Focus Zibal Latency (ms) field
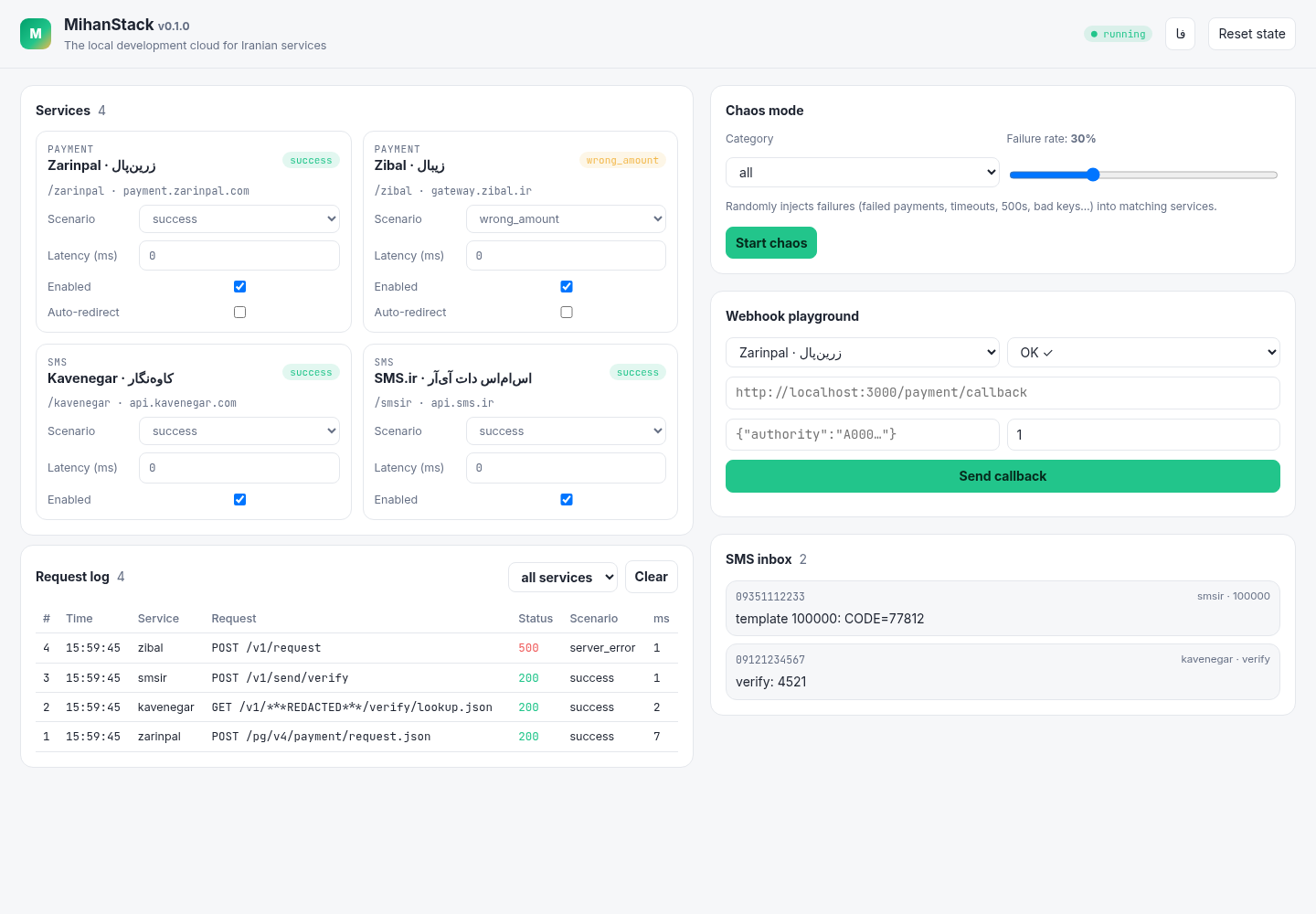This screenshot has height=914, width=1316. pos(566,256)
